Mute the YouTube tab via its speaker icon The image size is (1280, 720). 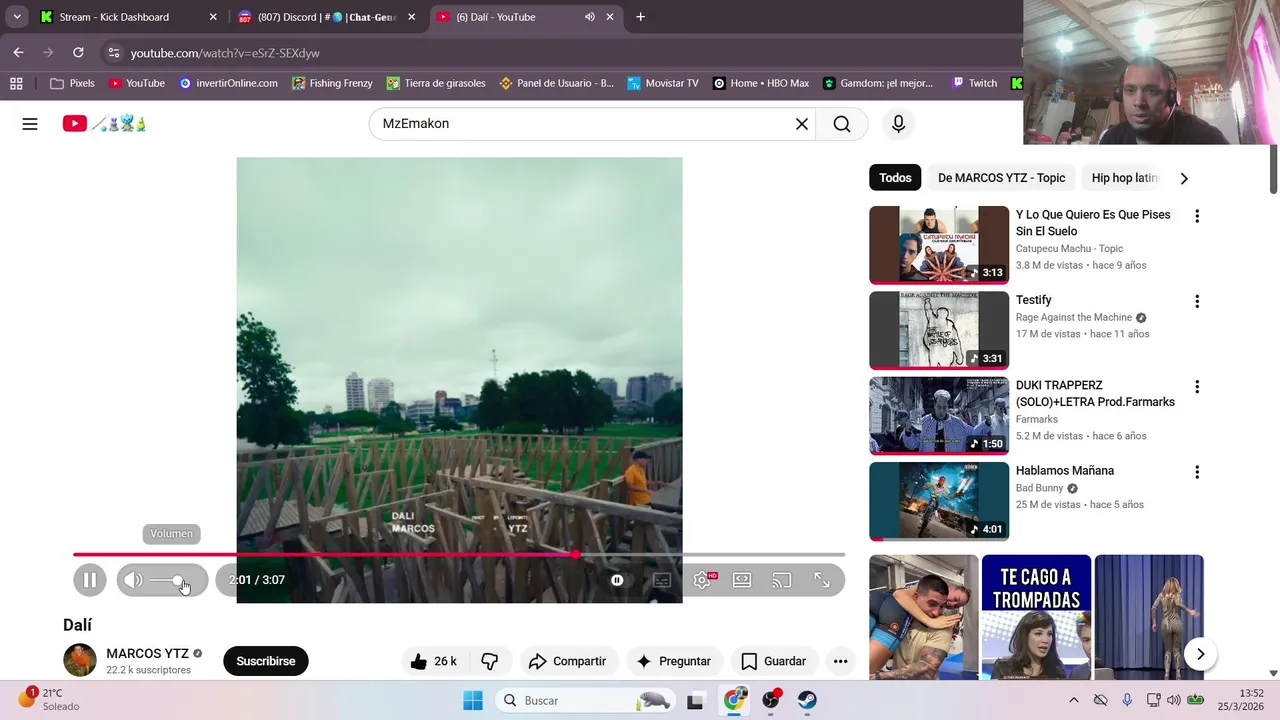click(590, 17)
